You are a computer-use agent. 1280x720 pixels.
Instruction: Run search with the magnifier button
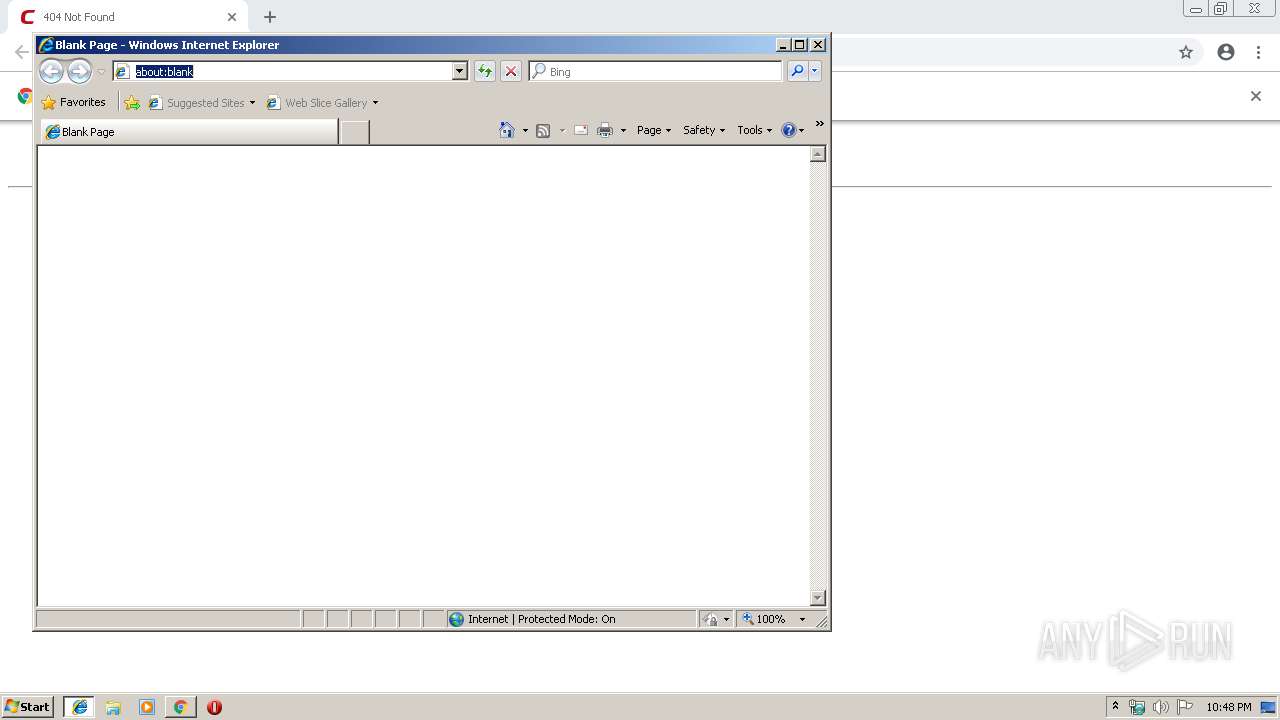(797, 71)
